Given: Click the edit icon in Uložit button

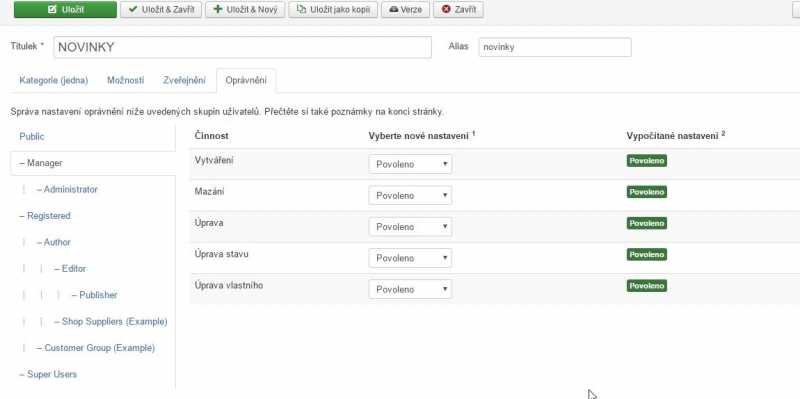Looking at the screenshot, I should click(x=52, y=9).
